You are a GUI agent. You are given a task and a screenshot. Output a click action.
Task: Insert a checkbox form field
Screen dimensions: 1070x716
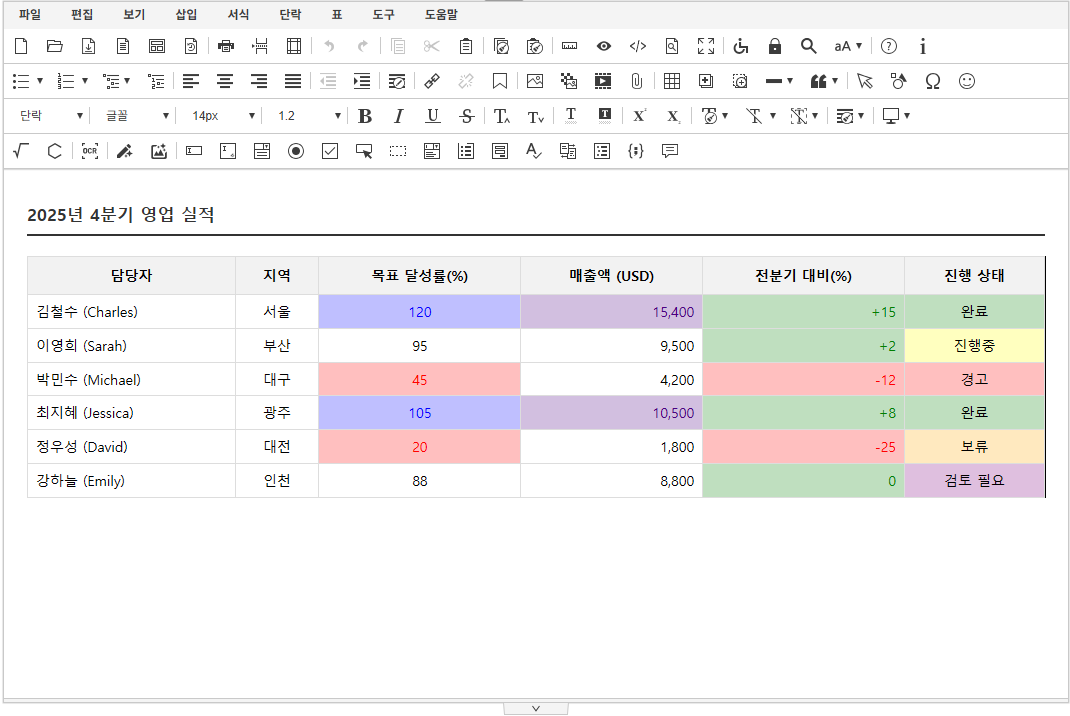click(x=330, y=151)
